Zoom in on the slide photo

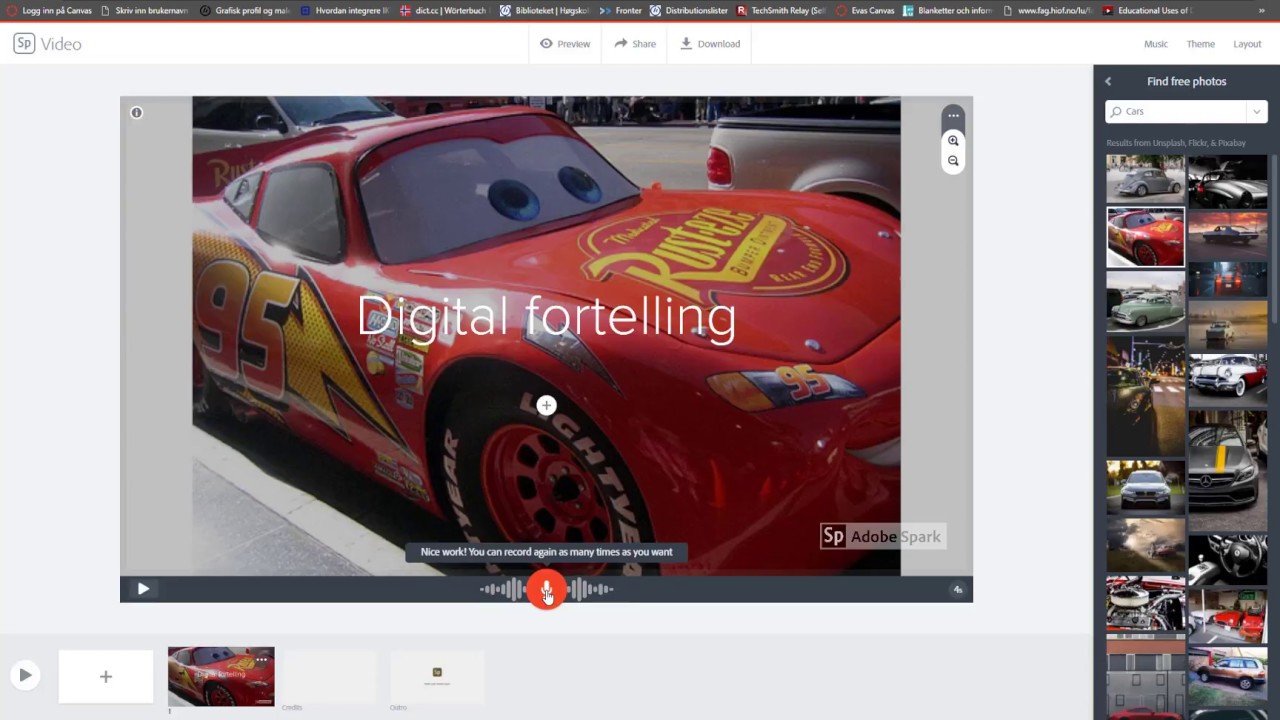pyautogui.click(x=953, y=141)
